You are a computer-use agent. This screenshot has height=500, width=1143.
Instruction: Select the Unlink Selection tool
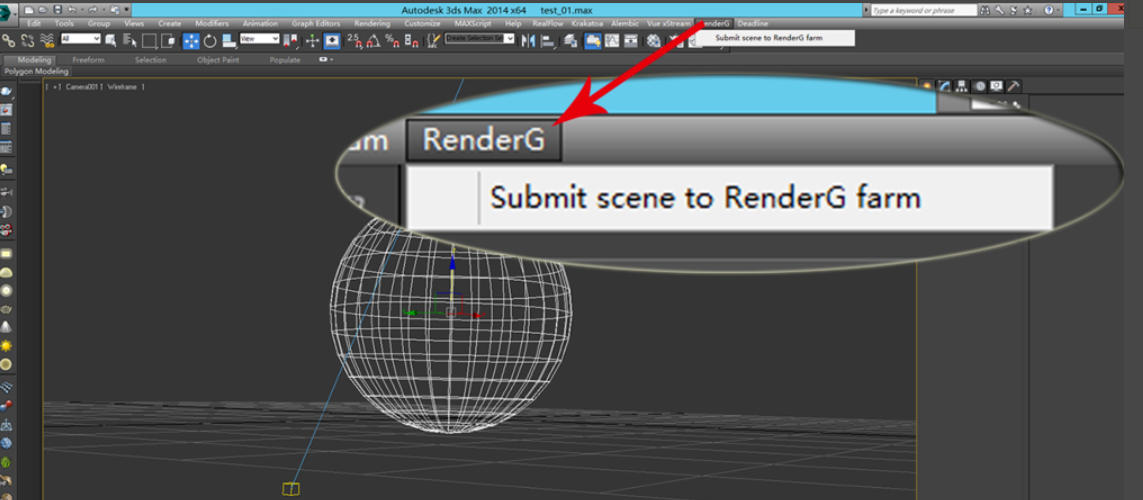click(28, 40)
